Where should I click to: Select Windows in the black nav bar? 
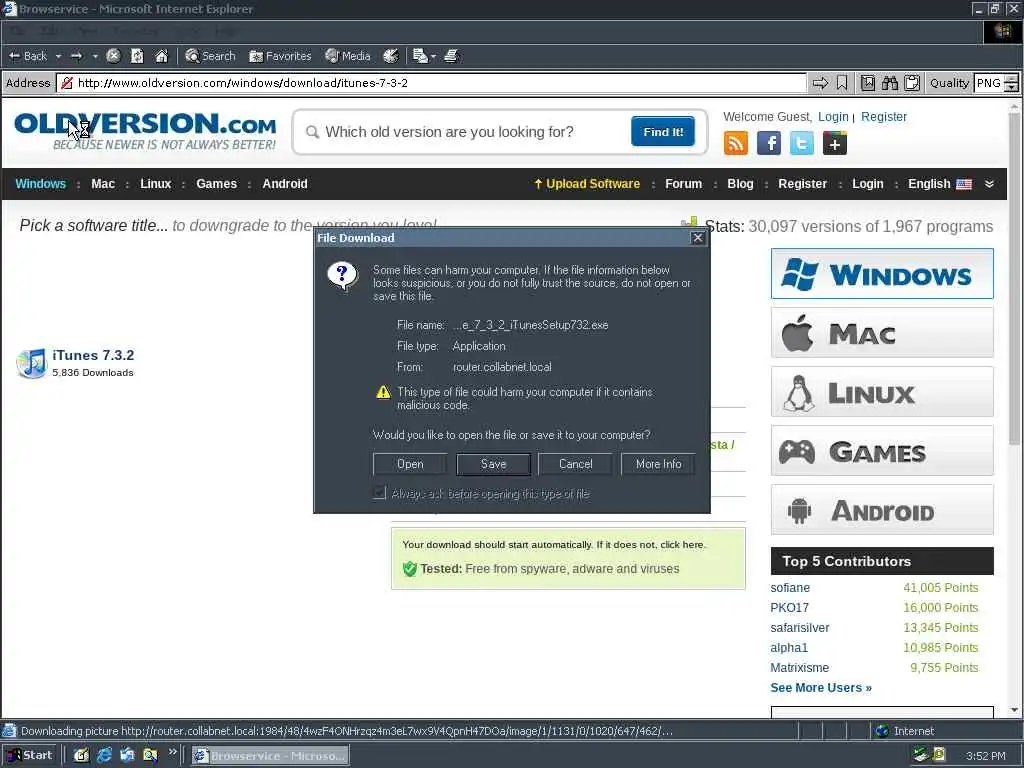40,184
